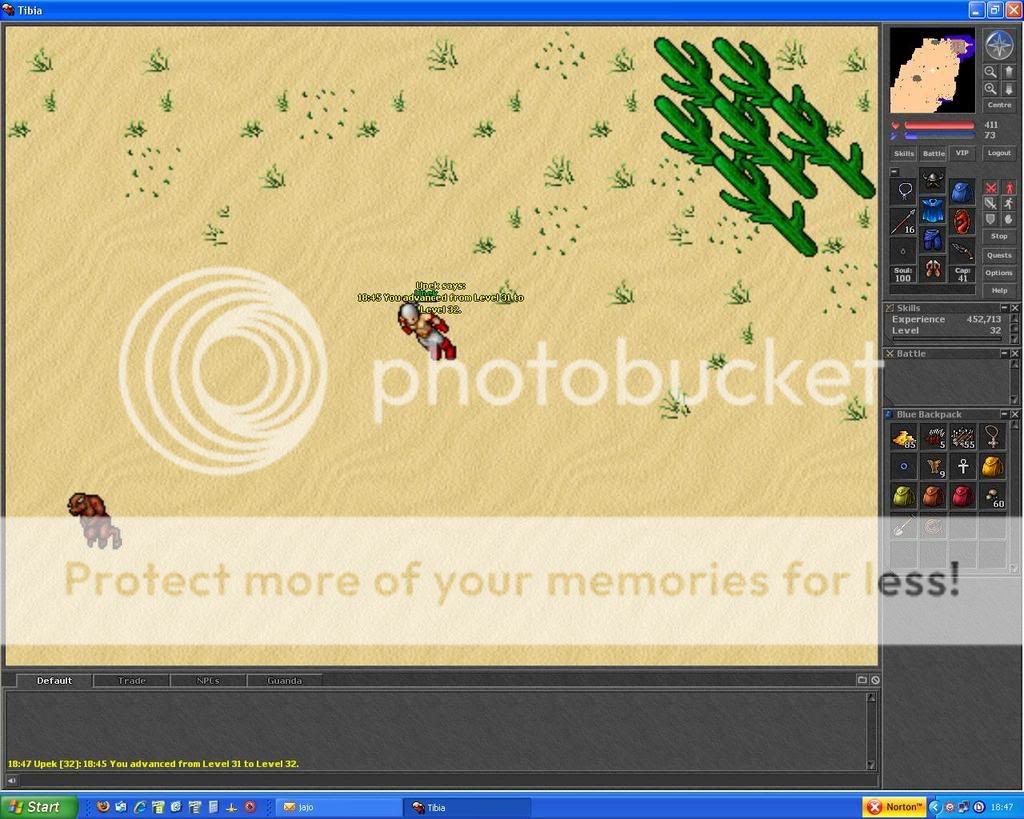Select the spear weapon slot with 16

point(904,221)
